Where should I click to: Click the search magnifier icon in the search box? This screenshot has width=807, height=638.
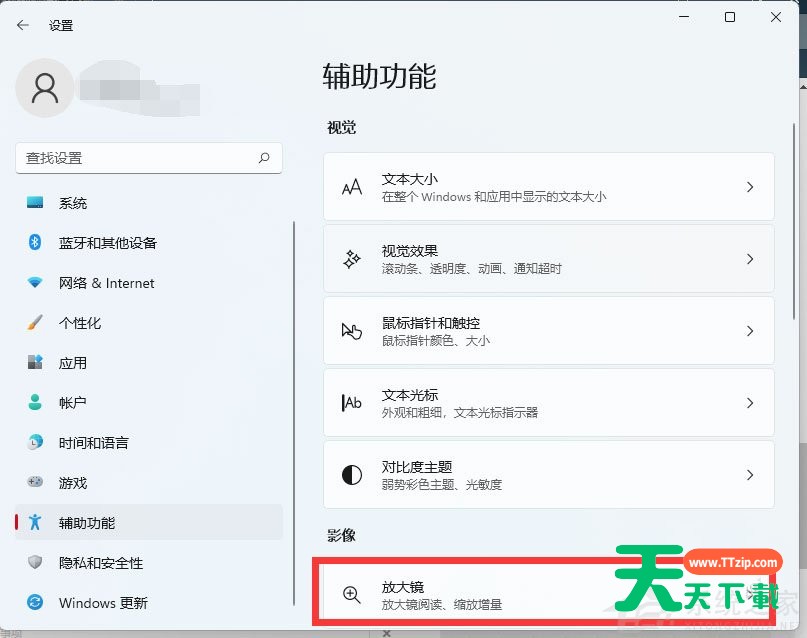pos(264,158)
